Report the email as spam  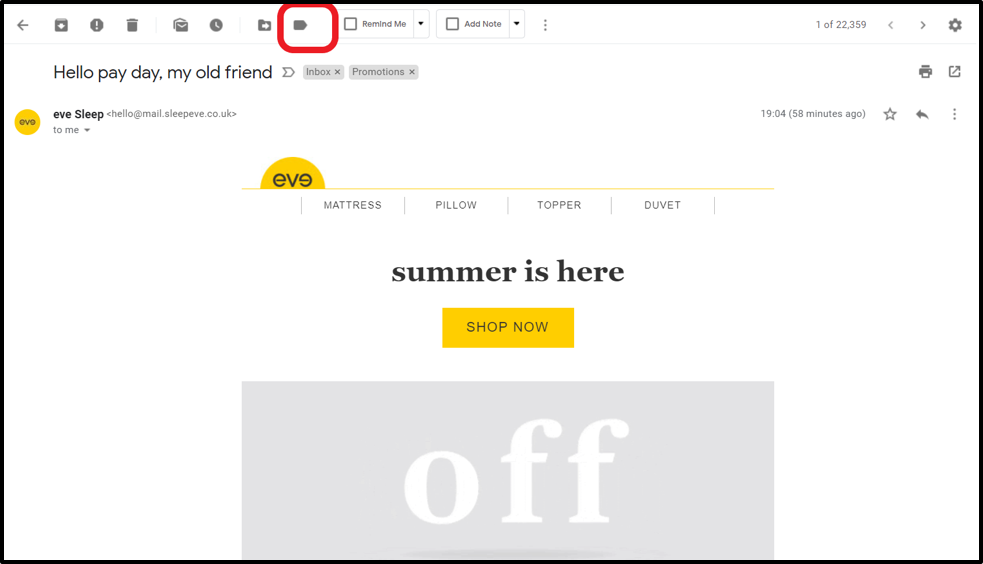(x=97, y=25)
